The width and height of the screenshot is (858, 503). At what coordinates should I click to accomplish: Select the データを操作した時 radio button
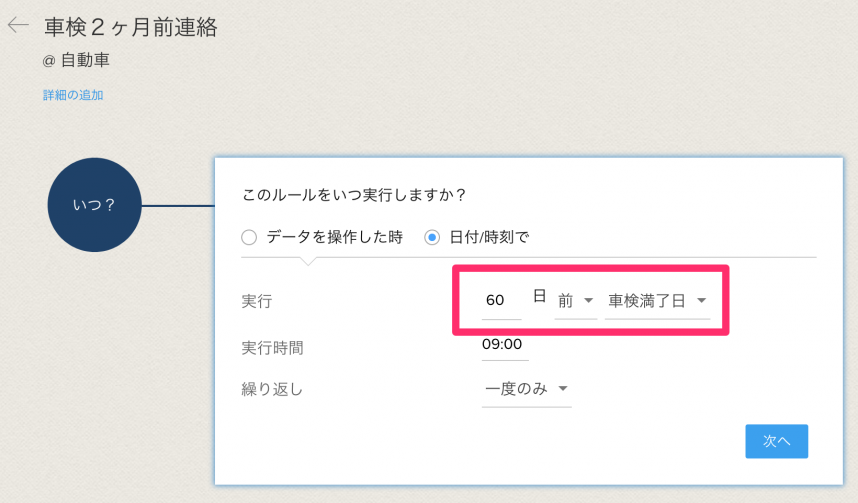point(248,238)
